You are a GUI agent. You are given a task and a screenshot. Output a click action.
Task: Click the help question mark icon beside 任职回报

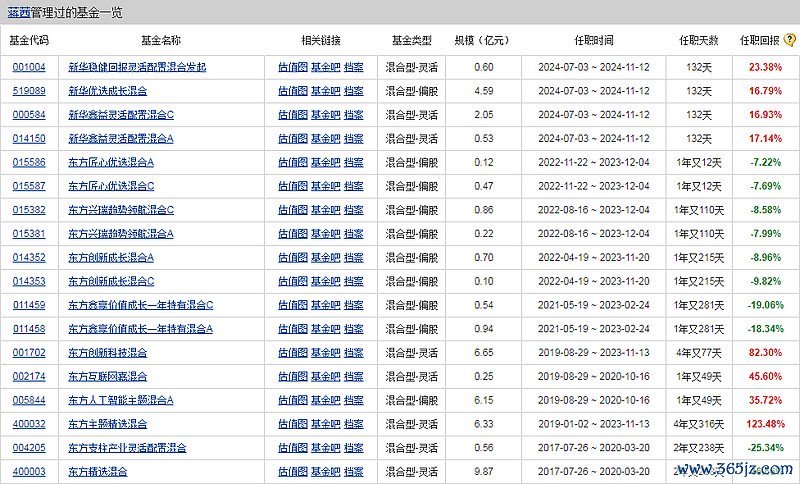click(x=790, y=40)
